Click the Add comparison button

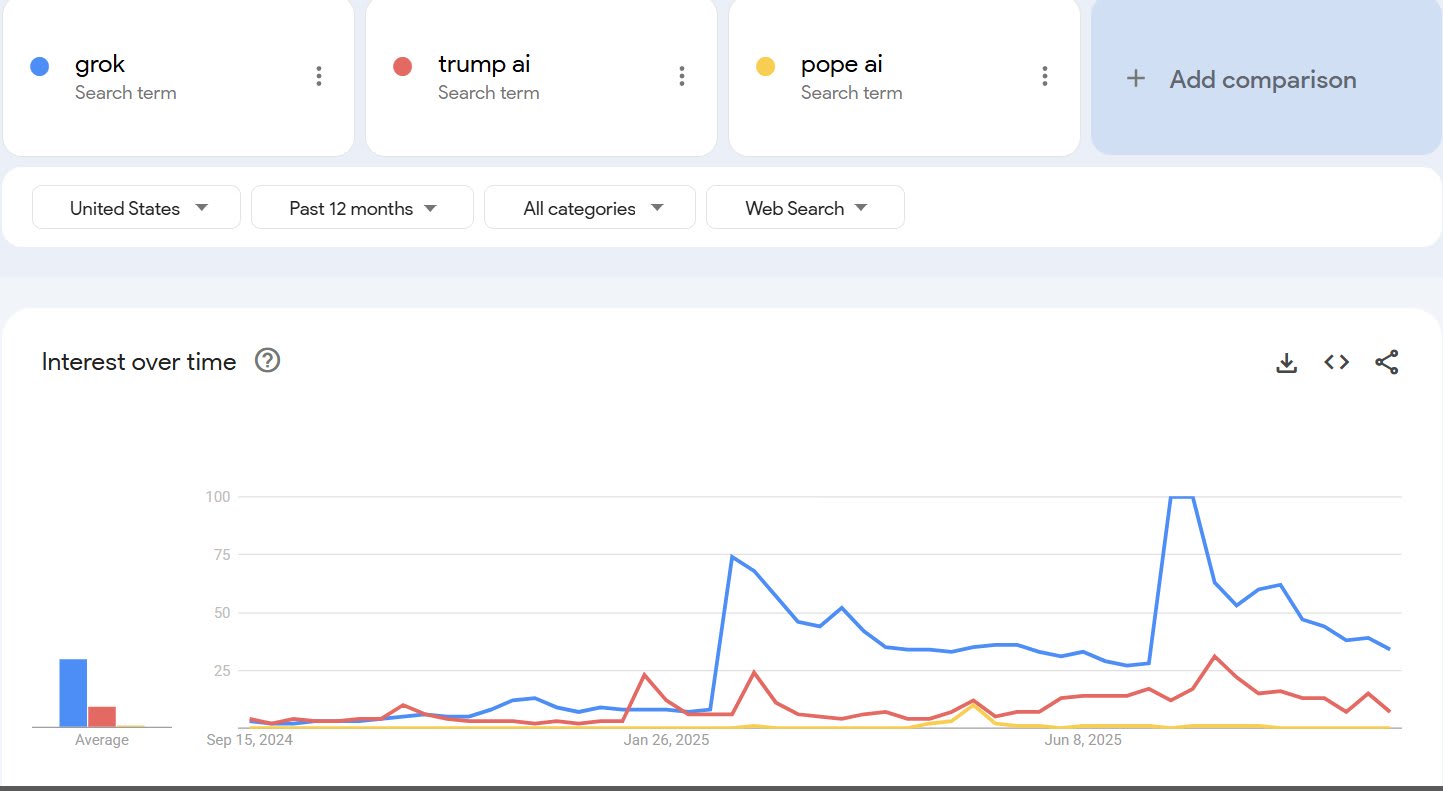pos(1262,80)
